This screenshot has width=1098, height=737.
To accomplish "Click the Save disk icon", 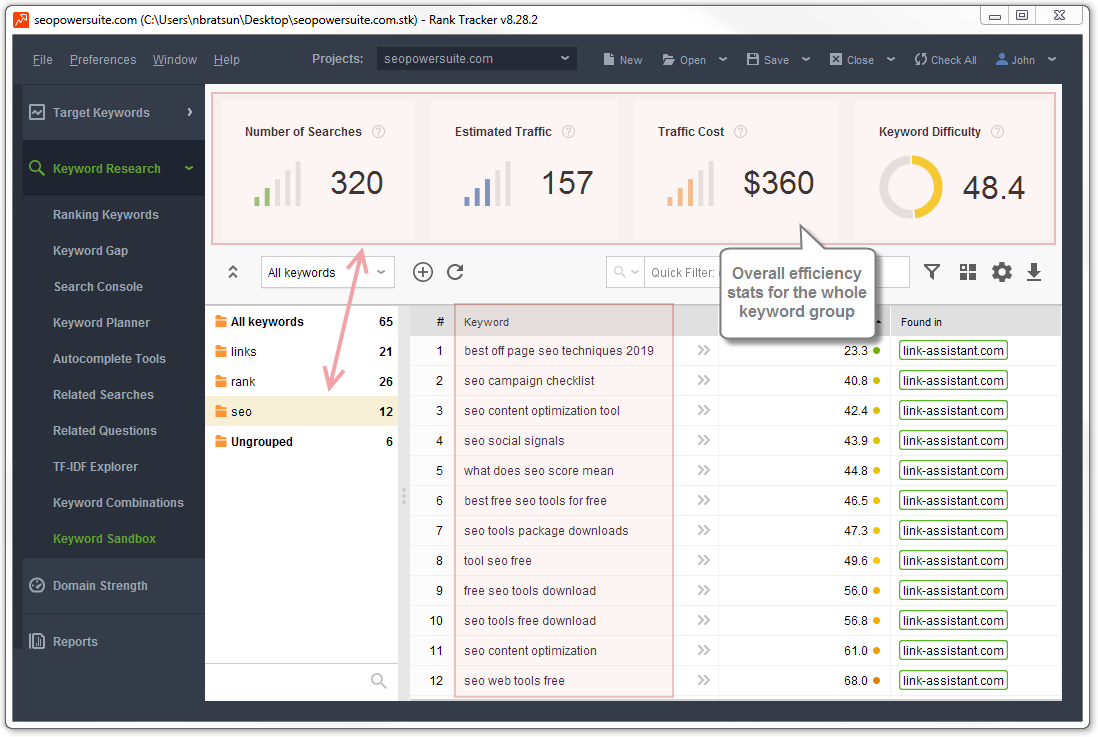I will click(x=753, y=60).
